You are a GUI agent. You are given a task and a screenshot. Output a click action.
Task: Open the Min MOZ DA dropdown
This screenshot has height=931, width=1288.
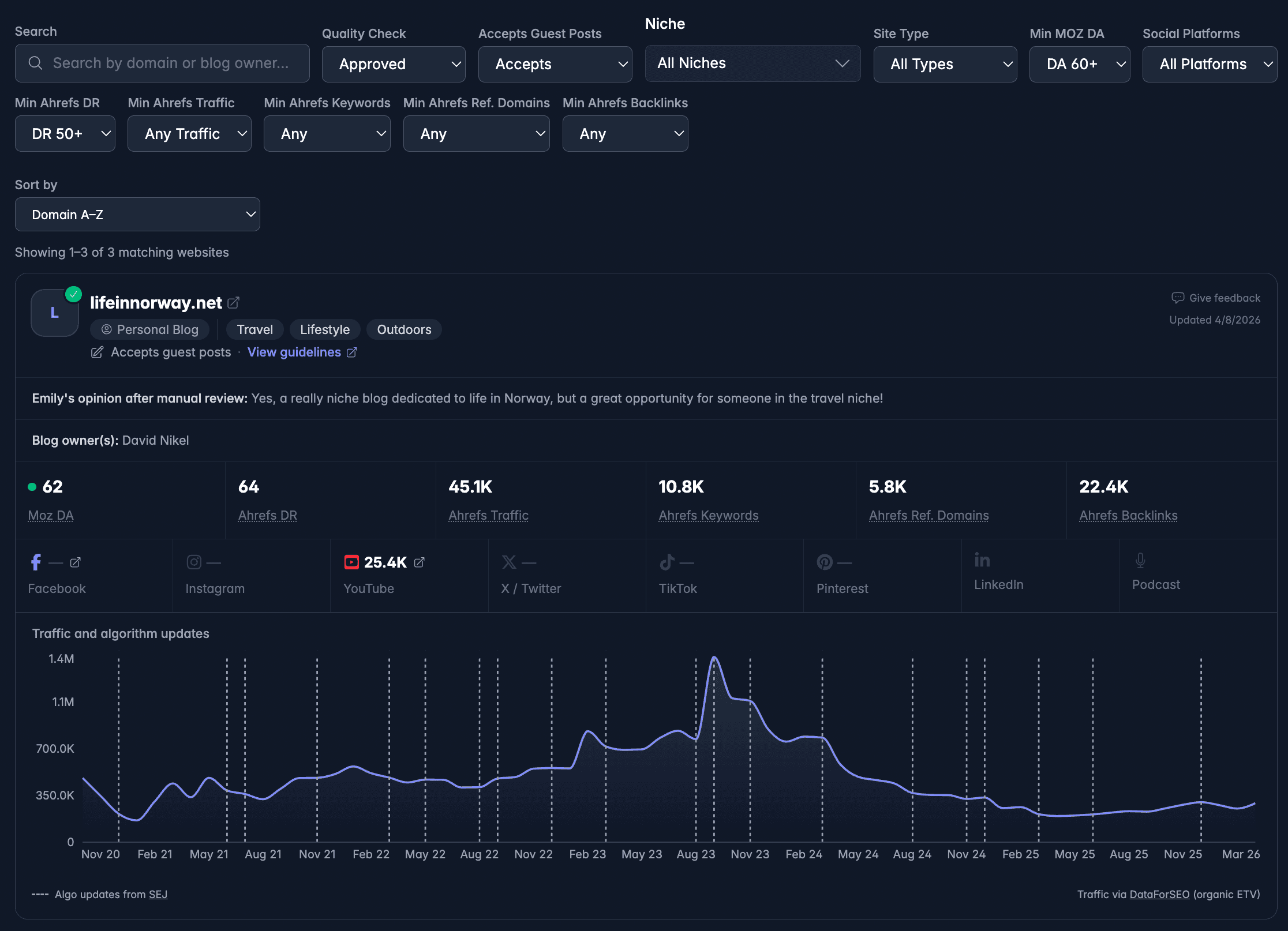coord(1080,64)
